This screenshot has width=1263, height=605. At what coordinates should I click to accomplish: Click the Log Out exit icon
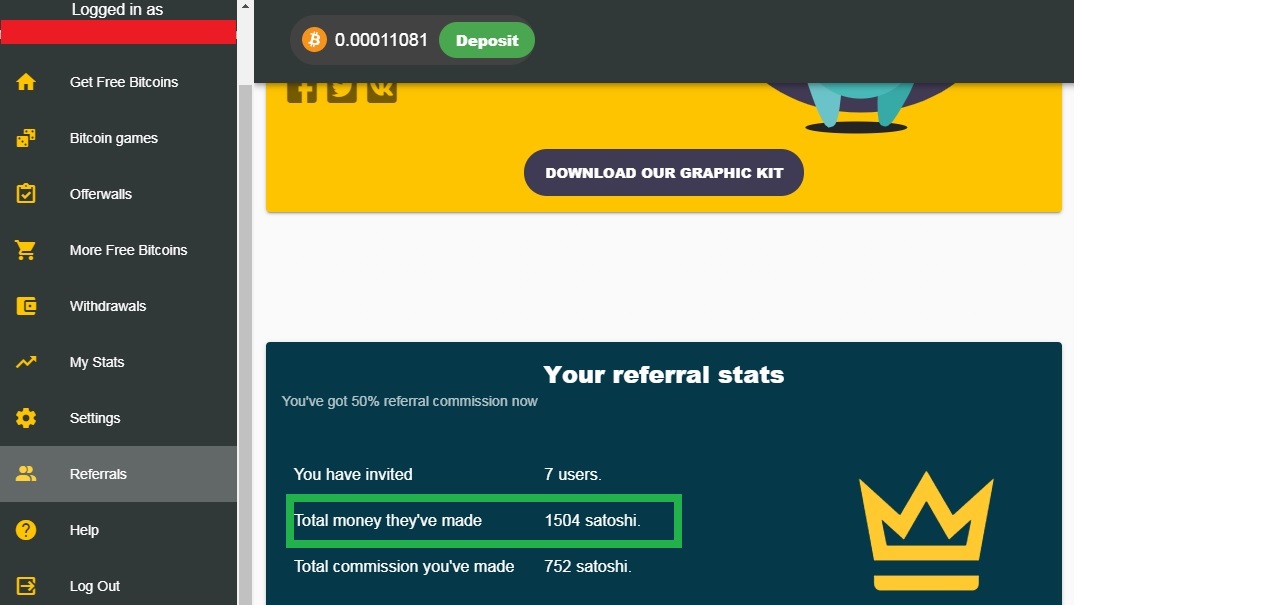click(x=26, y=586)
